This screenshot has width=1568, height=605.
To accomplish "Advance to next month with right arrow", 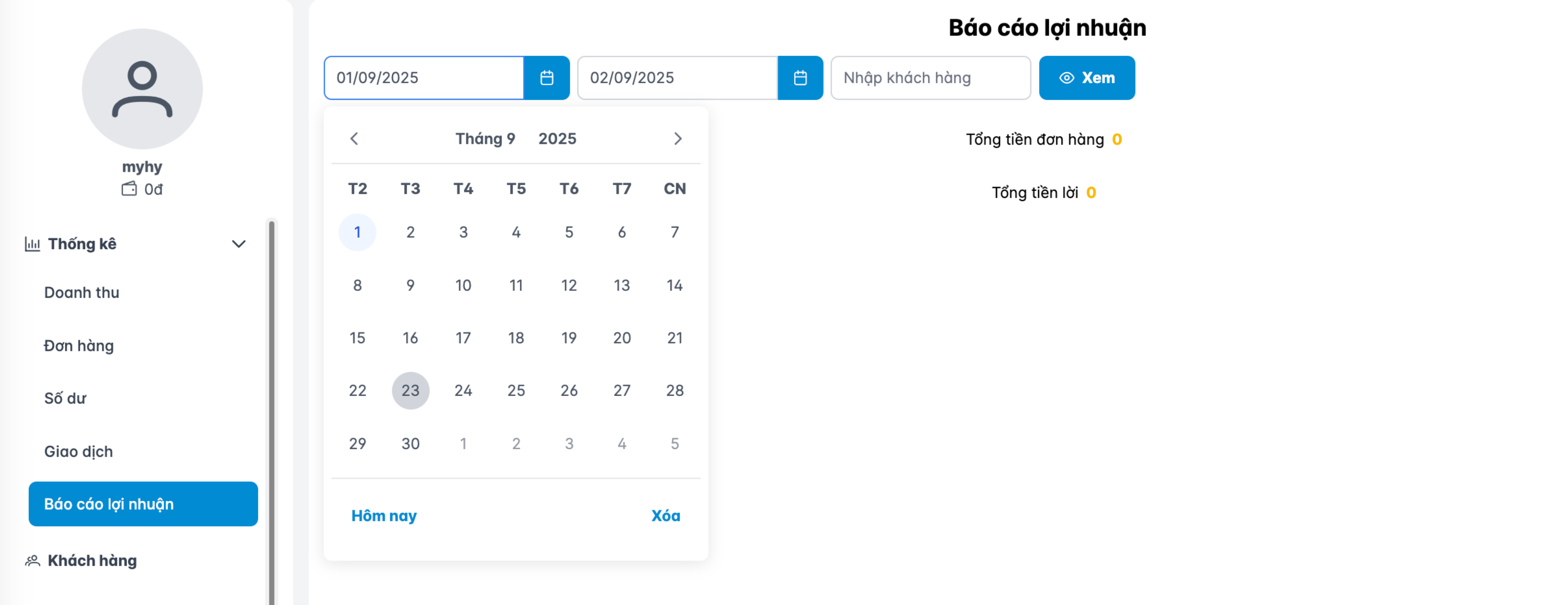I will pos(678,139).
